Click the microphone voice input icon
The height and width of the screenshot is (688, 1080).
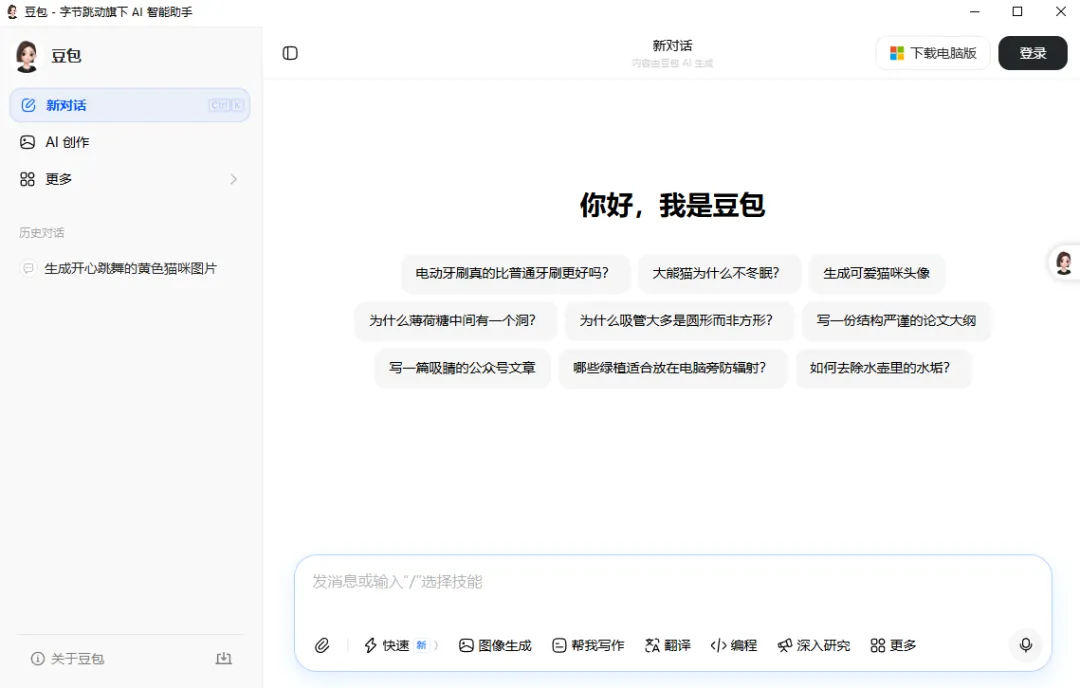click(x=1026, y=645)
